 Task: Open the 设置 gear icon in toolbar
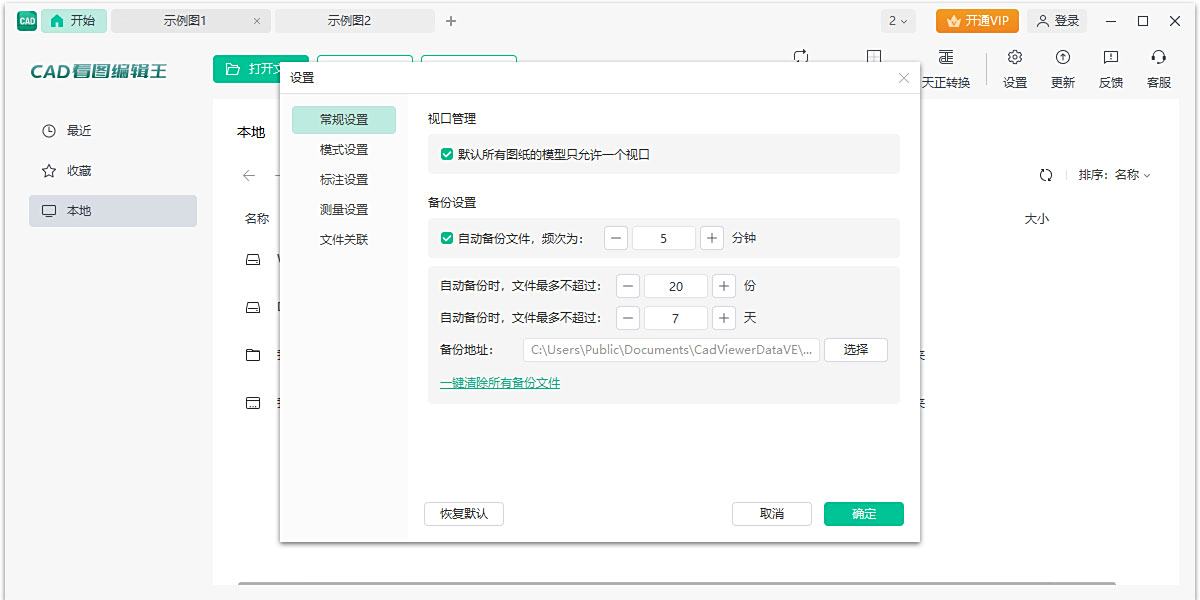1015,58
